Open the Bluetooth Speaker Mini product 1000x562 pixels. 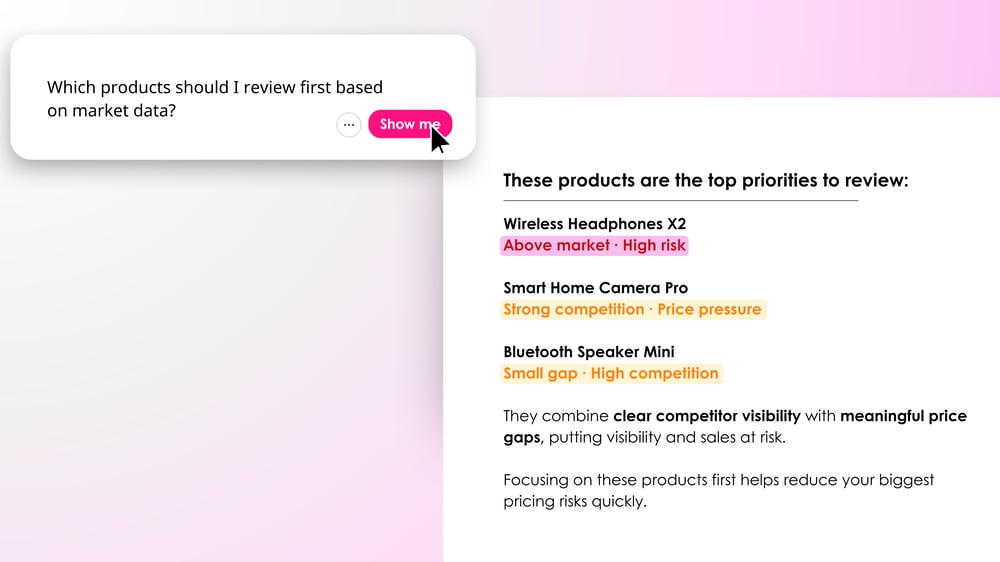click(588, 352)
